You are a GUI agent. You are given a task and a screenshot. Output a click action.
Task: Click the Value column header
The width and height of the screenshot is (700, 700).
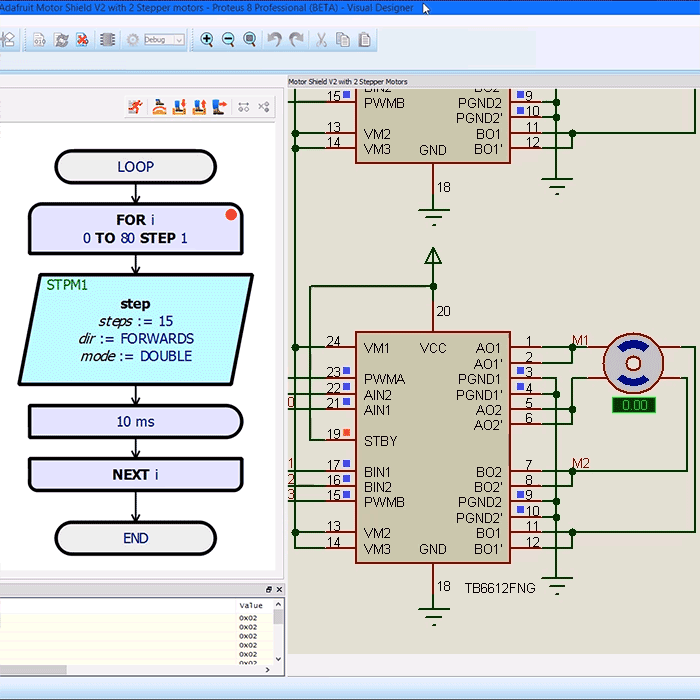point(251,606)
